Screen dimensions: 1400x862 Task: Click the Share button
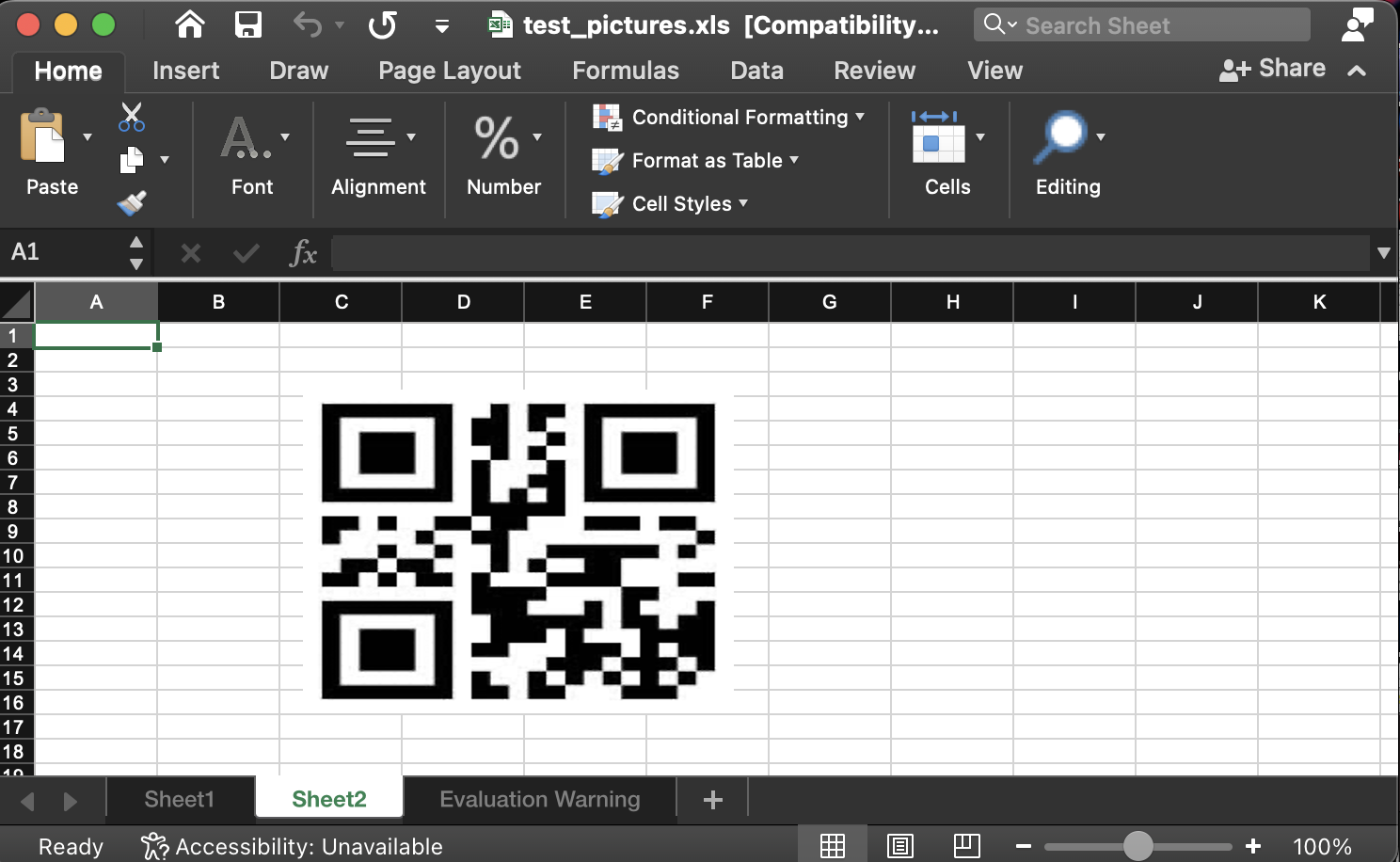pos(1273,69)
